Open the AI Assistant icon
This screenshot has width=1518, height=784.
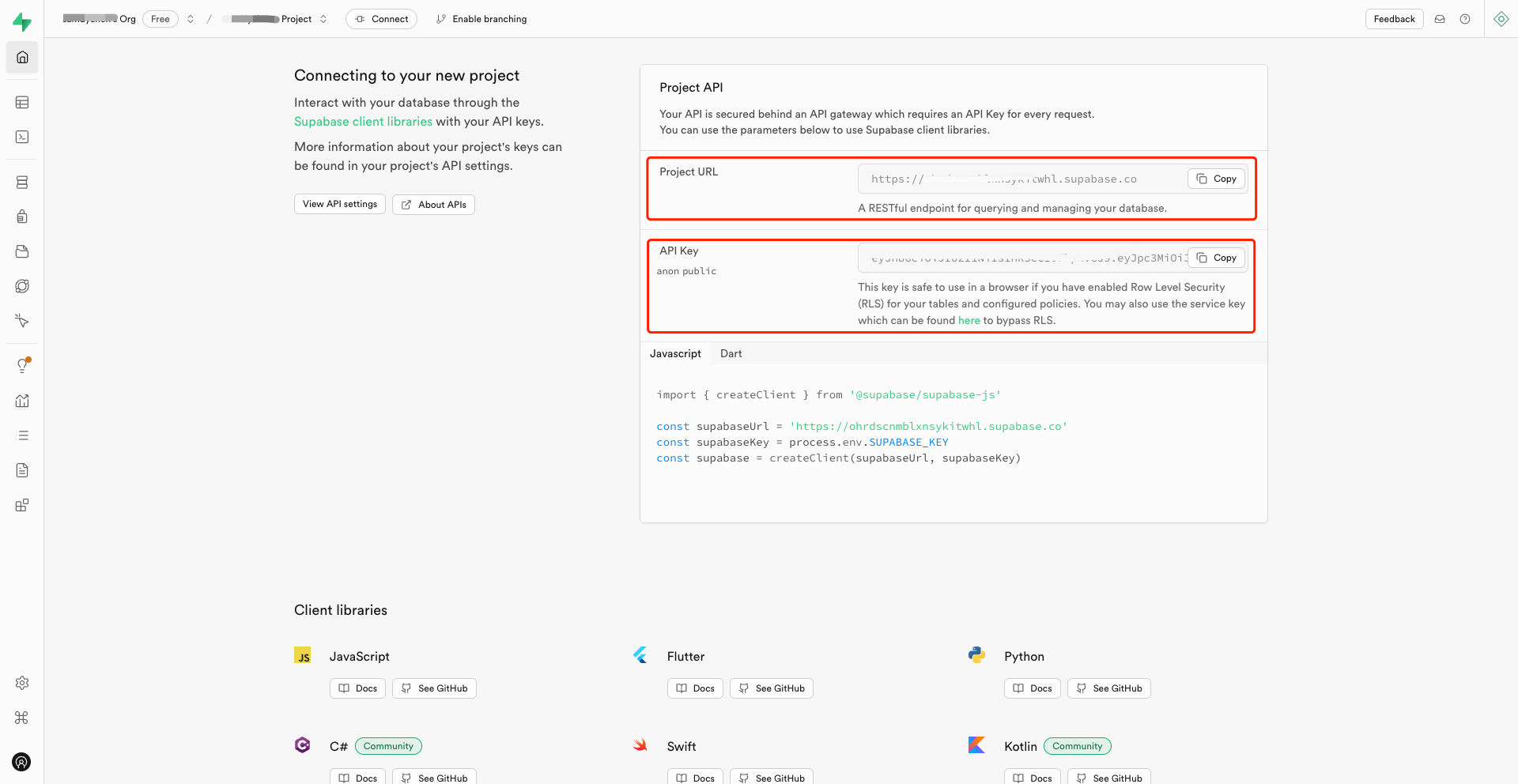tap(1501, 19)
